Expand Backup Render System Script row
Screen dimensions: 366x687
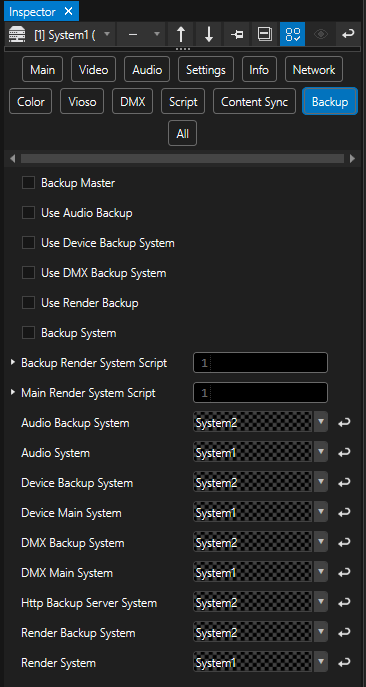[13, 362]
